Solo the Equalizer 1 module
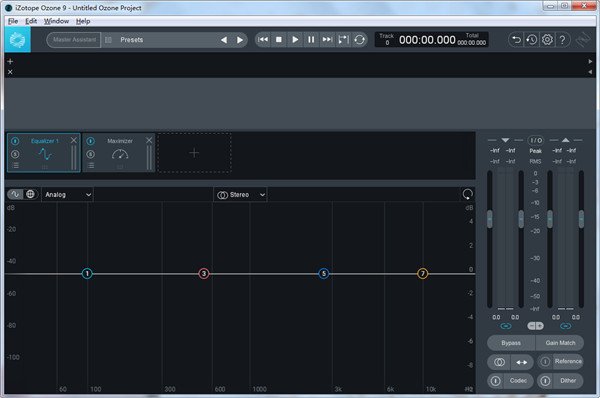This screenshot has height=398, width=600. pyautogui.click(x=15, y=154)
